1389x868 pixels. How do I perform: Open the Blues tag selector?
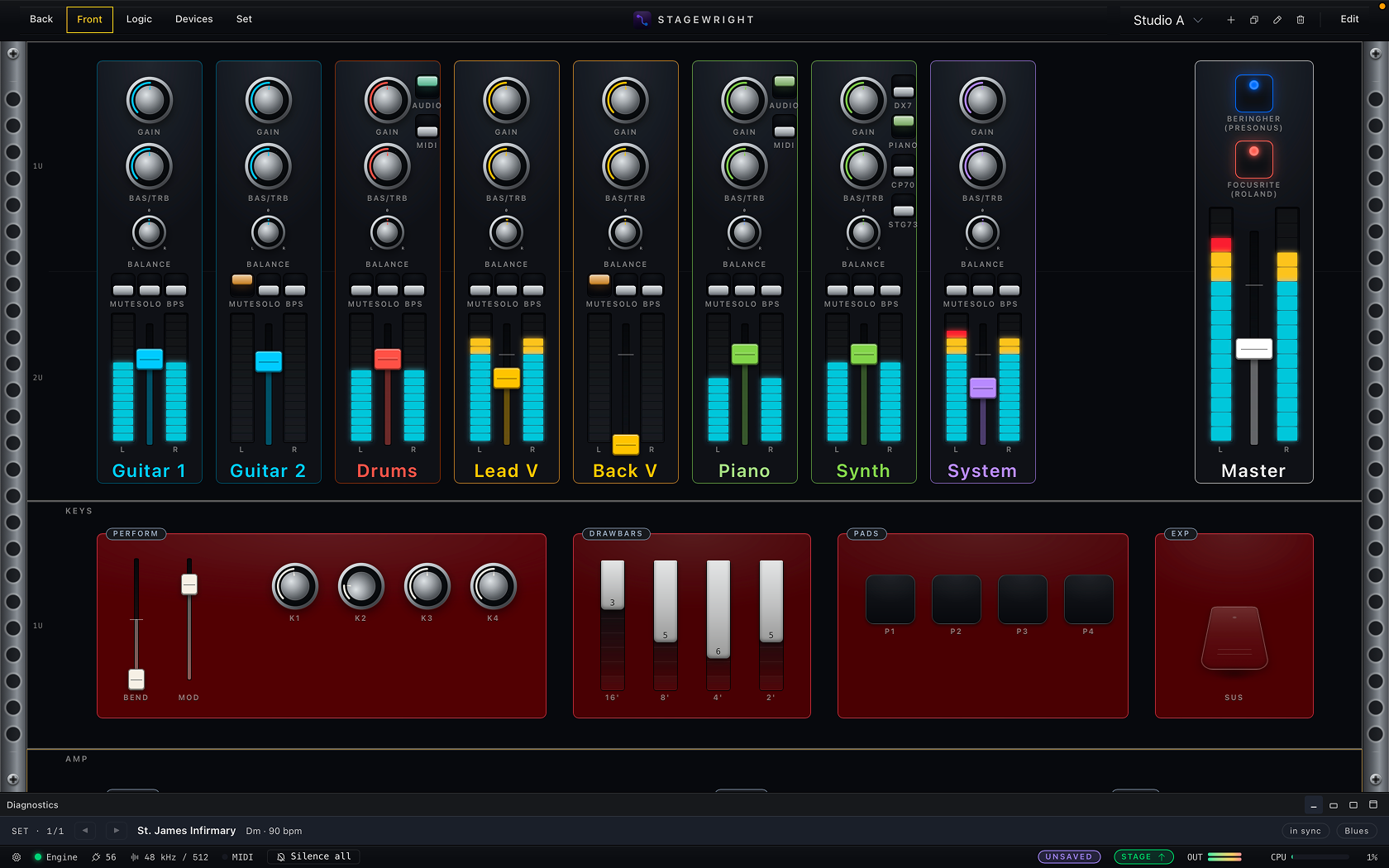[x=1356, y=831]
